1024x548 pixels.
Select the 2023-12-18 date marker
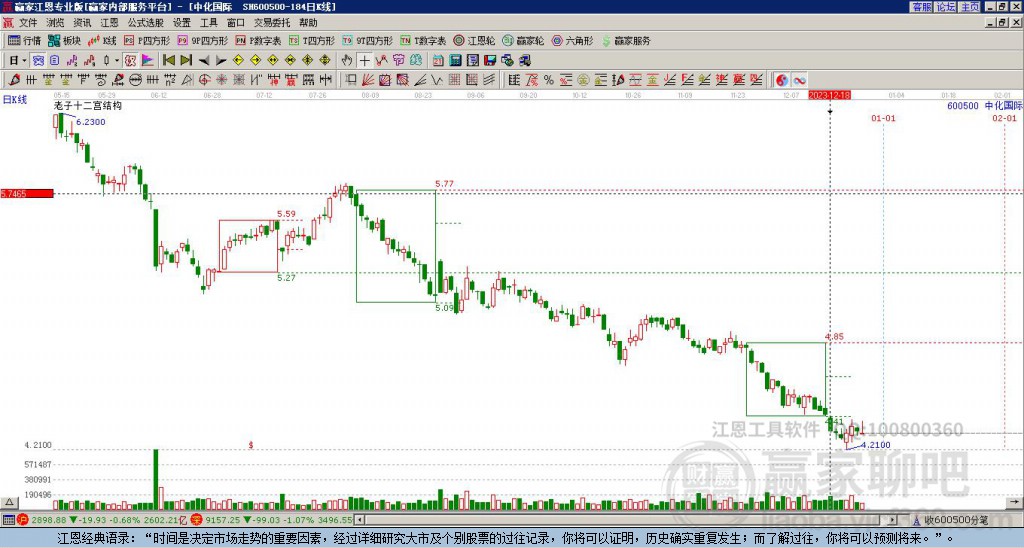(x=829, y=95)
